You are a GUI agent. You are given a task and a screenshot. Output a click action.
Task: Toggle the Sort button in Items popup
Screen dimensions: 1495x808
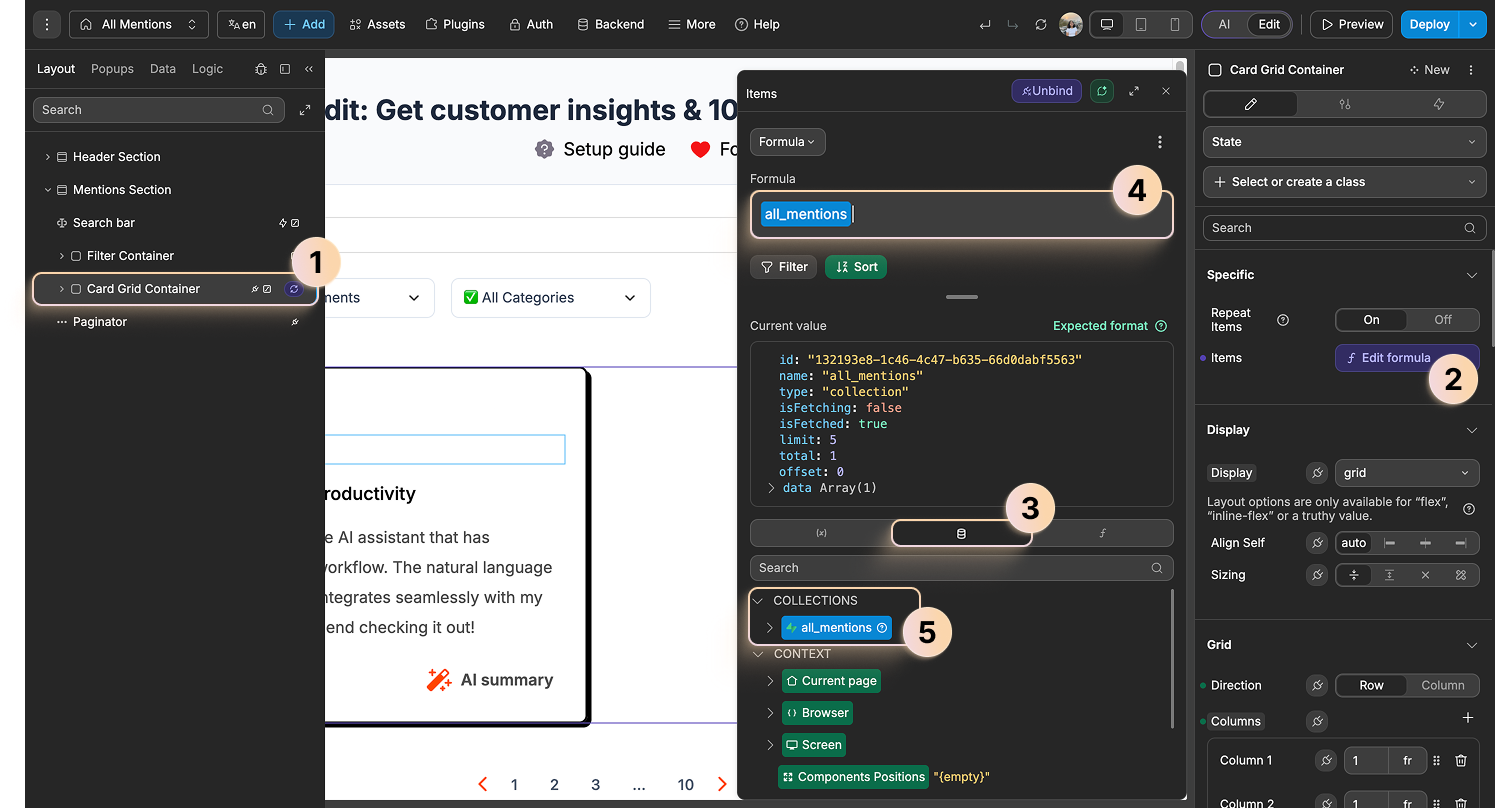pos(856,267)
